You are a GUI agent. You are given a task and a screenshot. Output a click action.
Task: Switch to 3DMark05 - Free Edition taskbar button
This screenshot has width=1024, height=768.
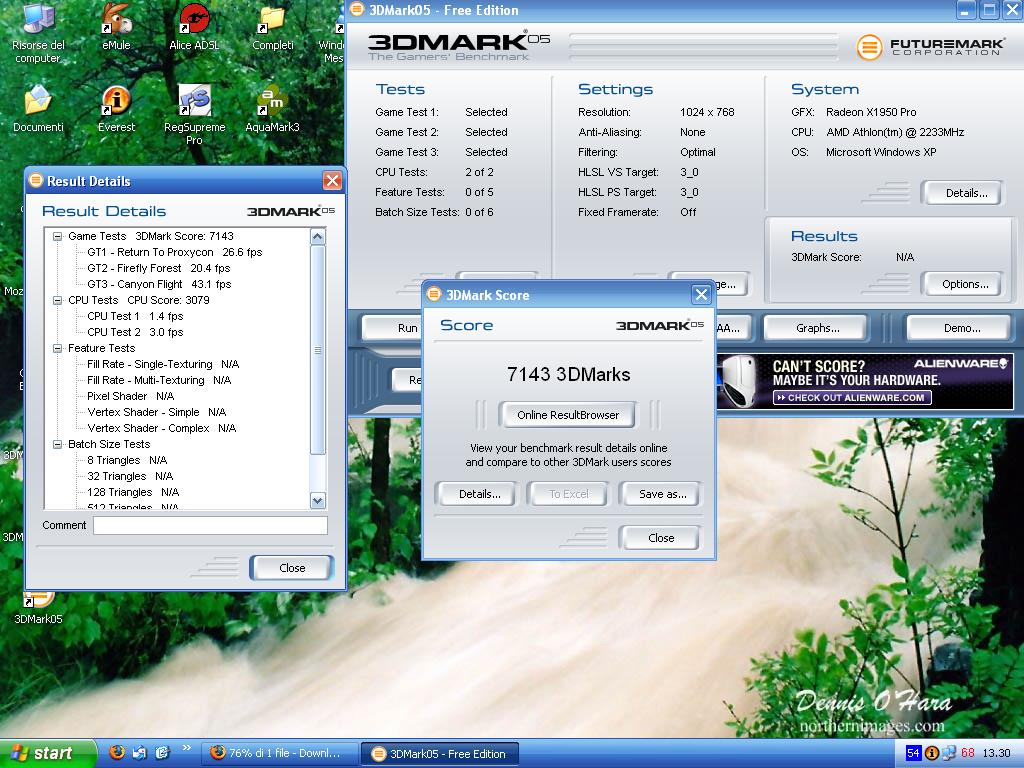click(x=440, y=754)
